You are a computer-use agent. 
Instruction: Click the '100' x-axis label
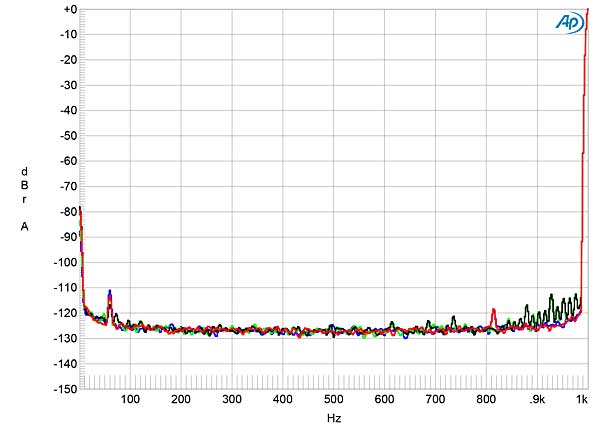tap(130, 399)
